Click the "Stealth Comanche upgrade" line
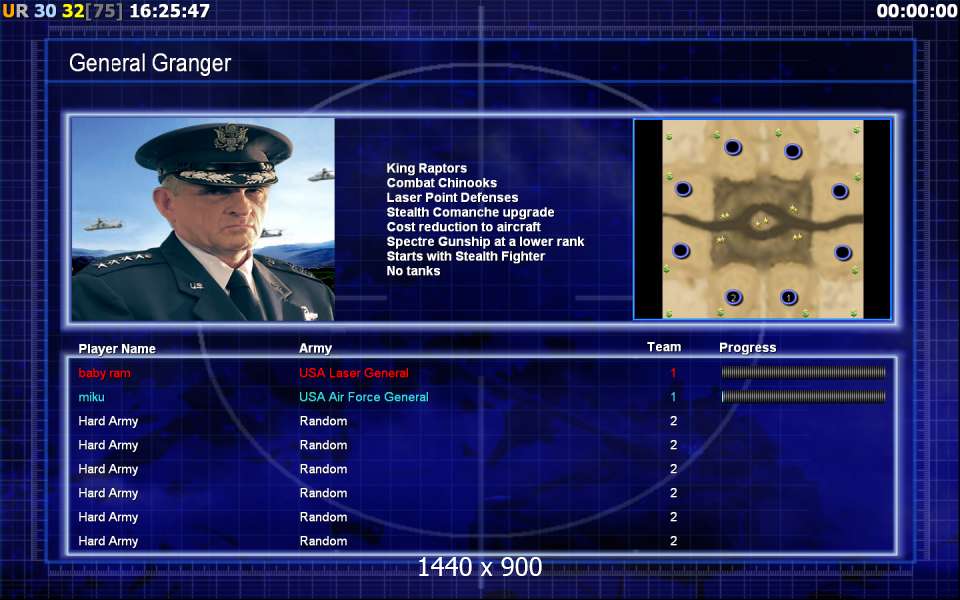The image size is (960, 600). (470, 212)
